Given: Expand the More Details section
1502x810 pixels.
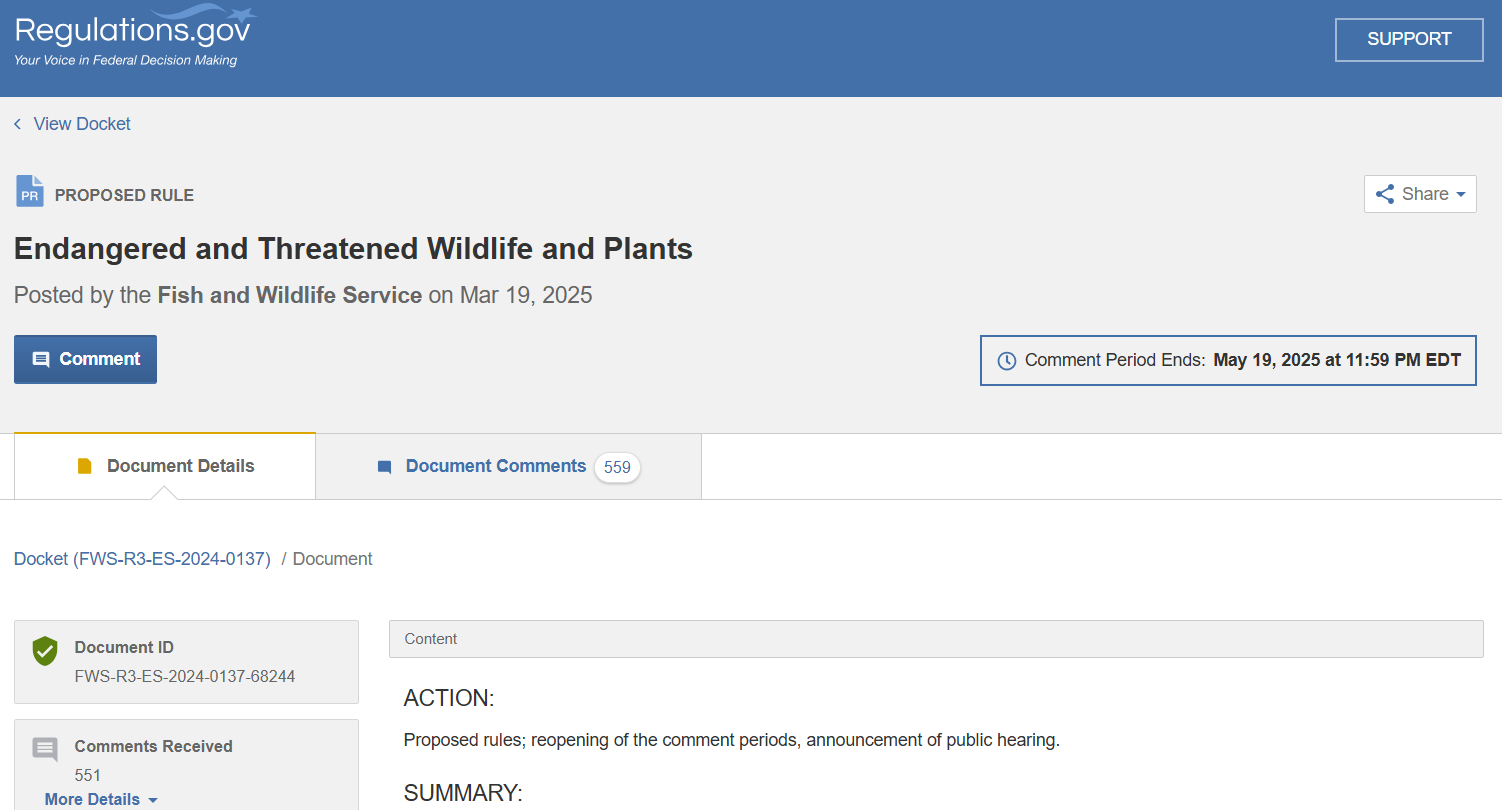Looking at the screenshot, I should click(x=101, y=799).
